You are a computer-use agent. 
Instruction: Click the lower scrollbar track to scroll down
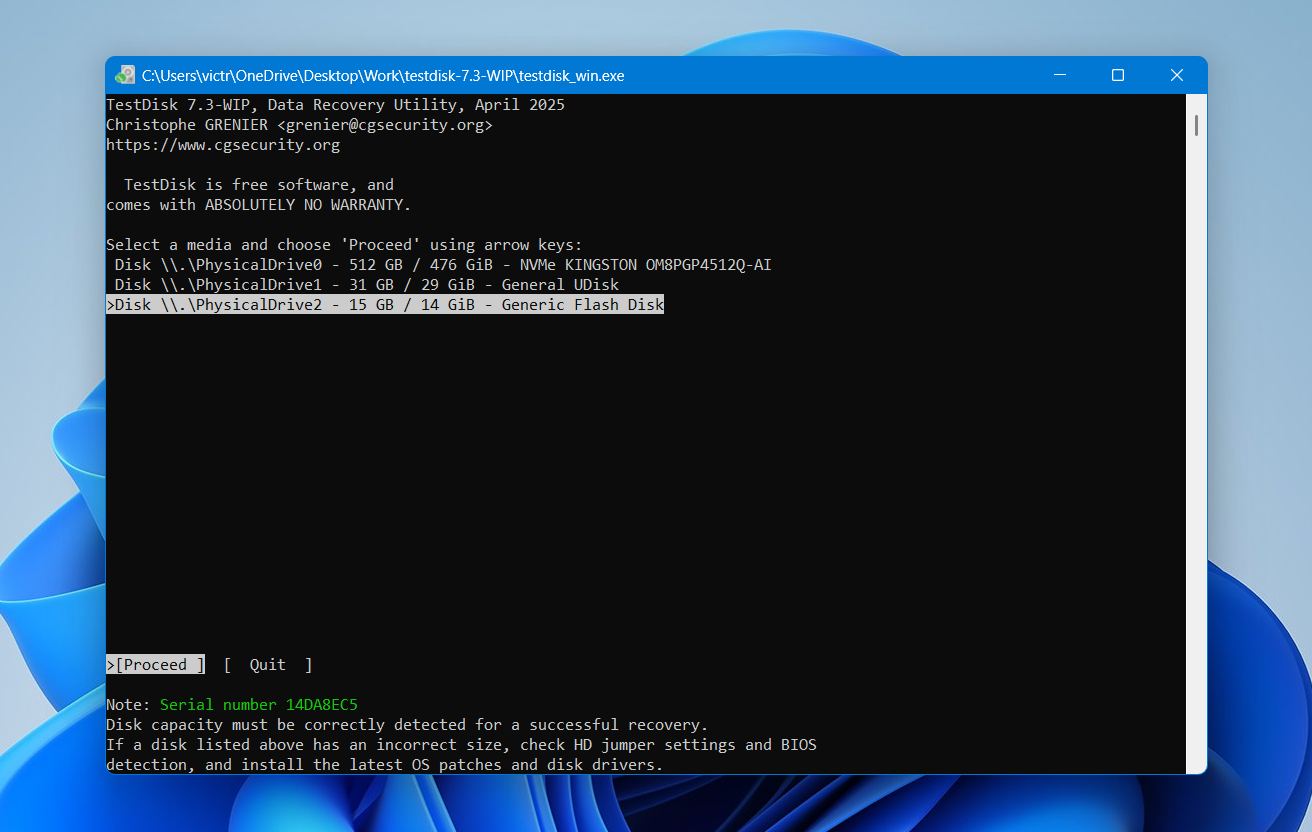tap(1196, 500)
